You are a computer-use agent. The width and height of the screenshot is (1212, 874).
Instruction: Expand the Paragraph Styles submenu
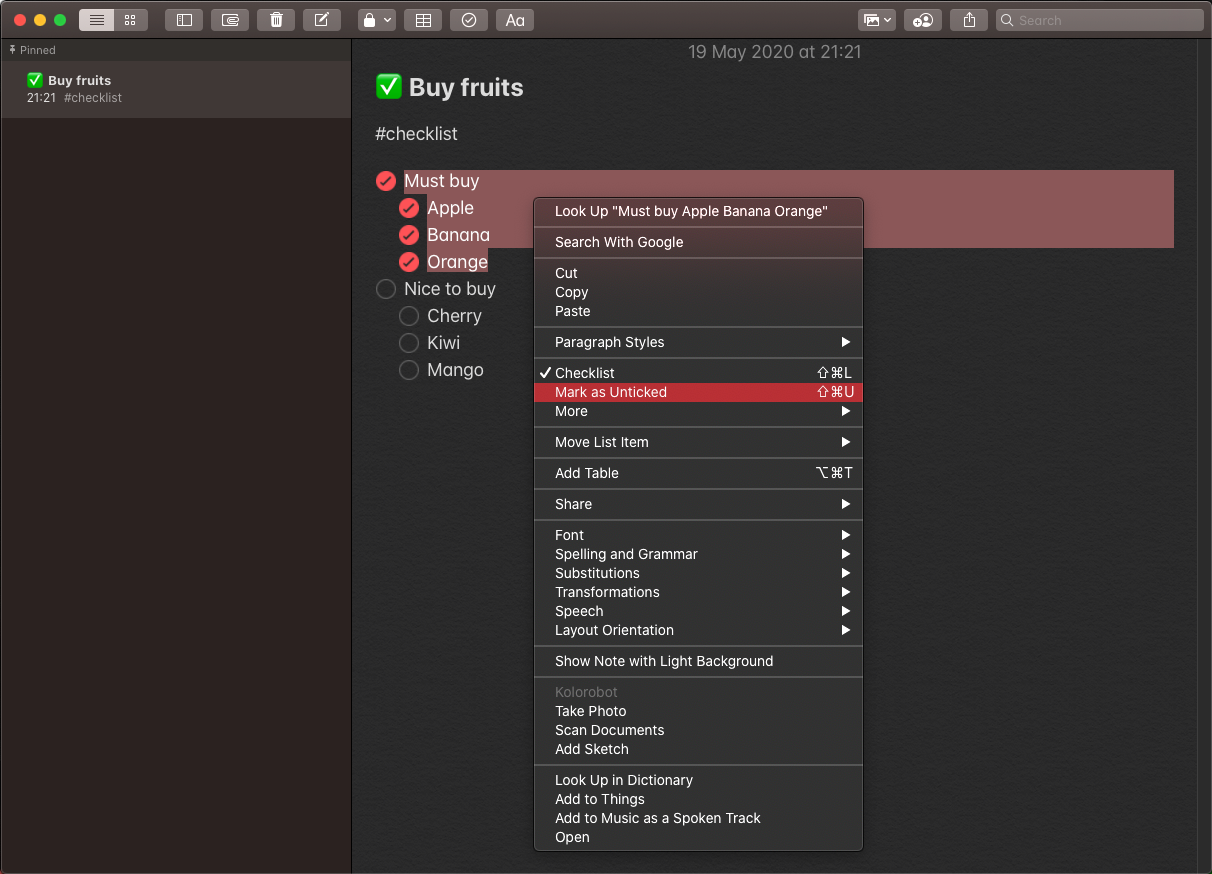point(698,342)
